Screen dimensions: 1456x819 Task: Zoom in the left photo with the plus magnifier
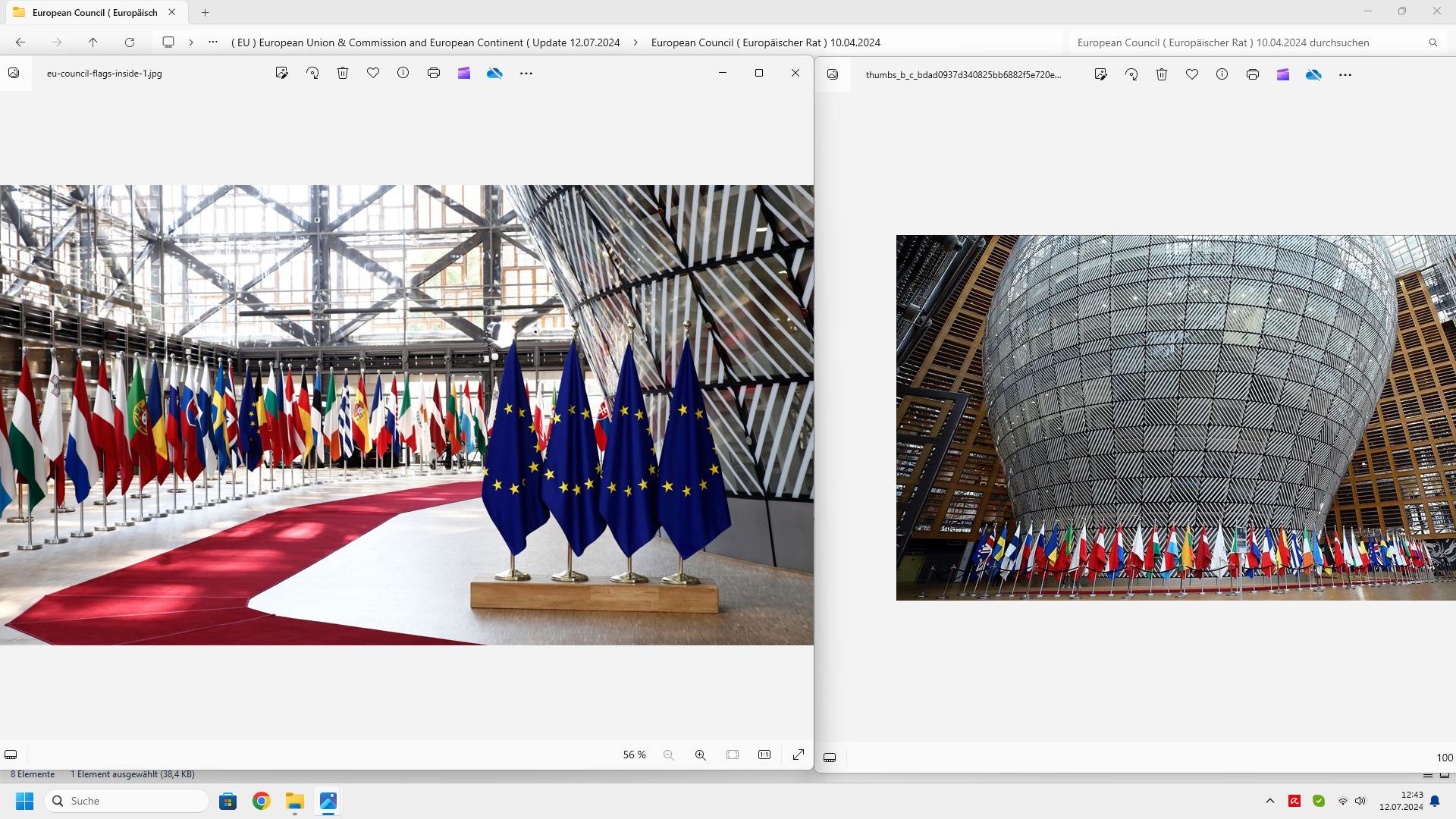point(701,755)
